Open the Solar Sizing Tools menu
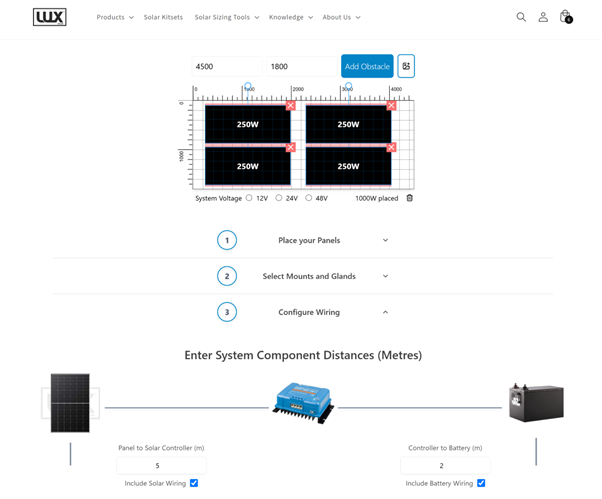 [226, 17]
